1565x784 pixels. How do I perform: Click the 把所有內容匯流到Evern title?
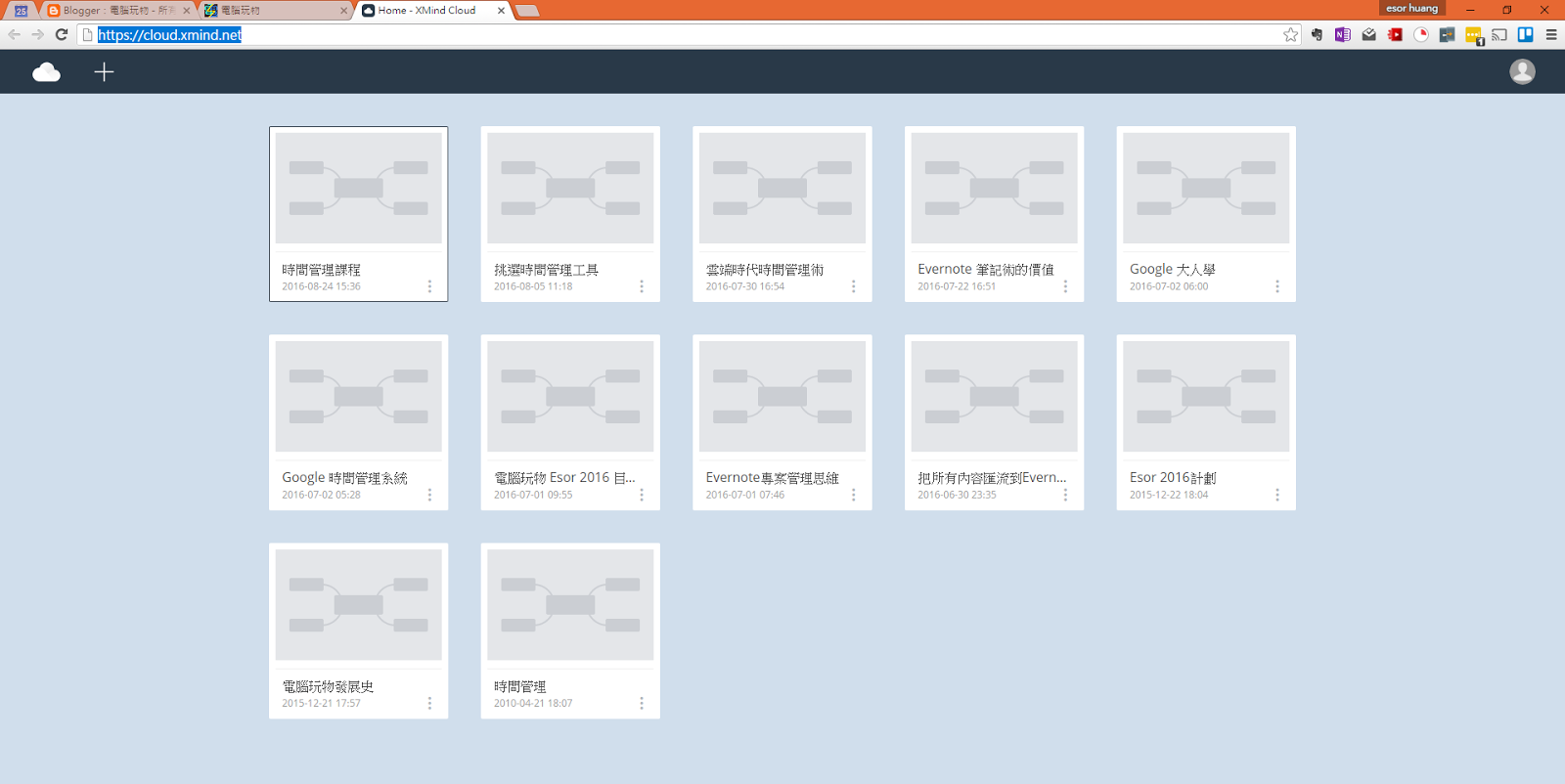992,478
